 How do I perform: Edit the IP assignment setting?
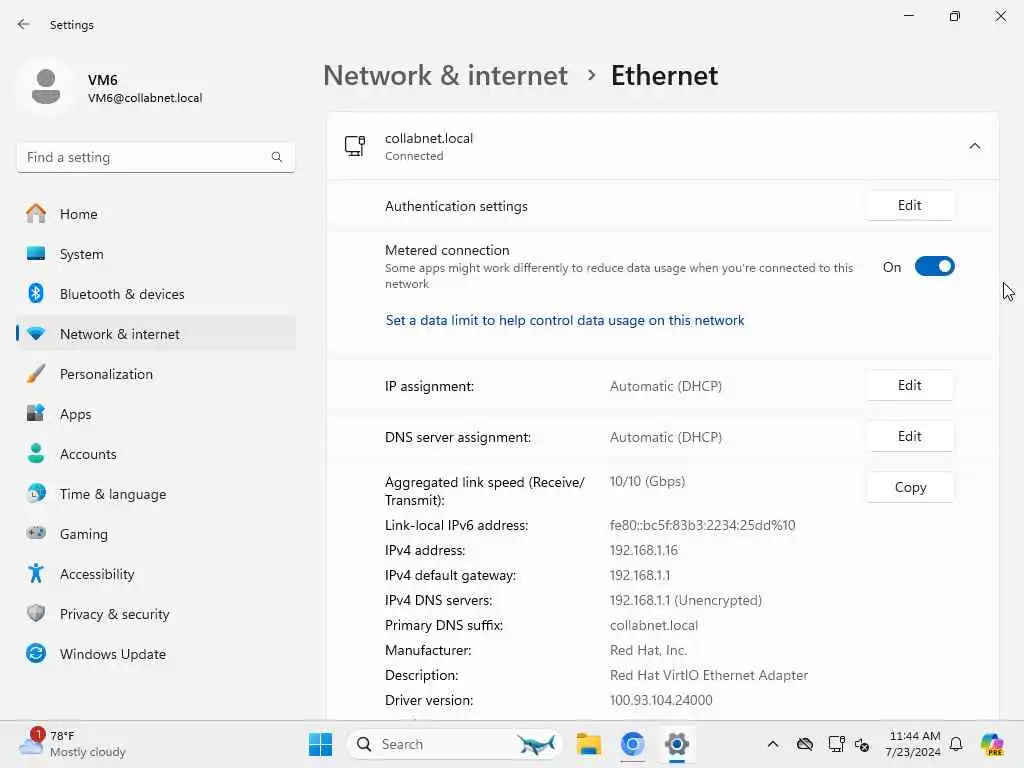909,386
